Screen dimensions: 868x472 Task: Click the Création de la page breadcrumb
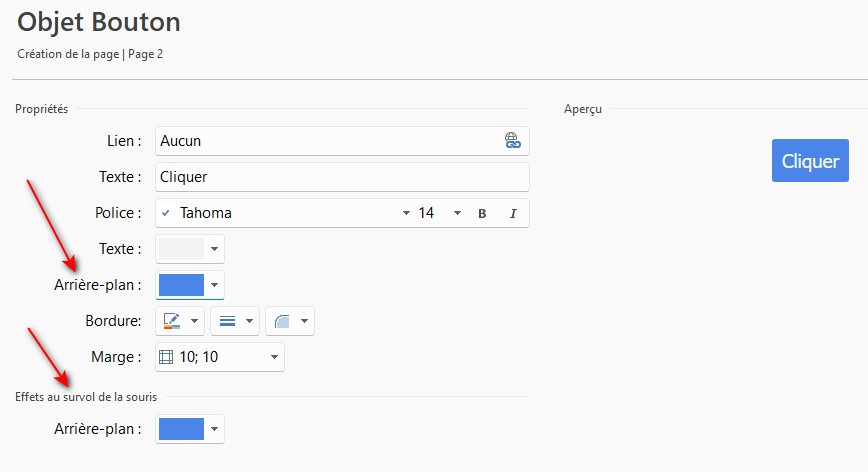[67, 54]
